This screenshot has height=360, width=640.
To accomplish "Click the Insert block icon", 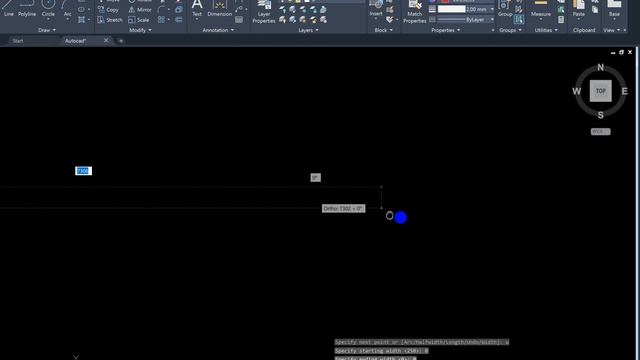I will (376, 8).
